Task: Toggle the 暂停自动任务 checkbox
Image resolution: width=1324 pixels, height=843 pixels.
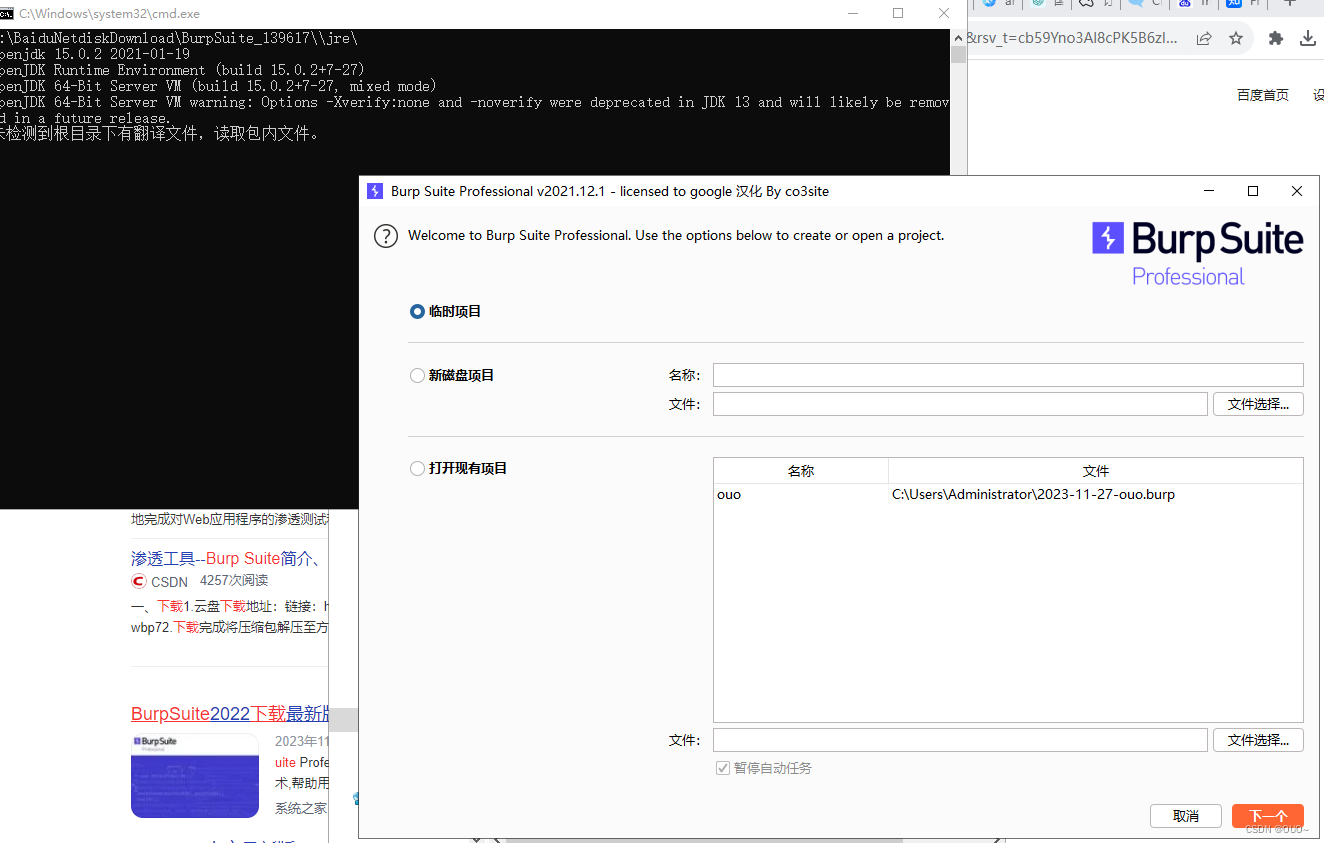Action: click(723, 768)
